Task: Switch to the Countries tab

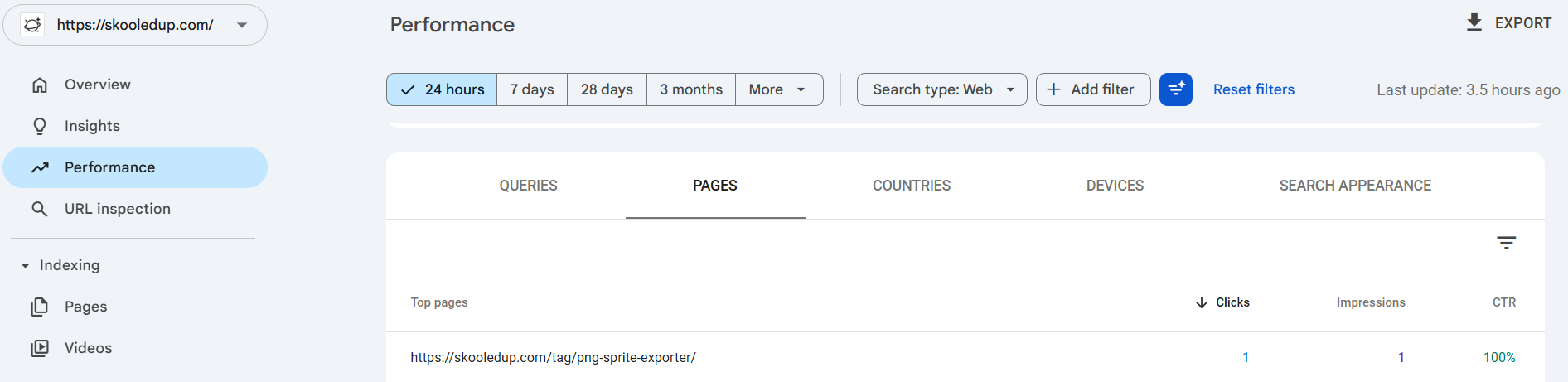Action: [x=911, y=186]
